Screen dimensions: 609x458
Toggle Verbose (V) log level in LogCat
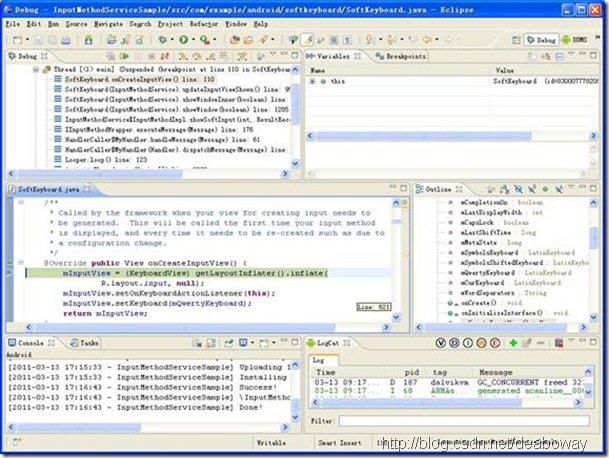440,343
